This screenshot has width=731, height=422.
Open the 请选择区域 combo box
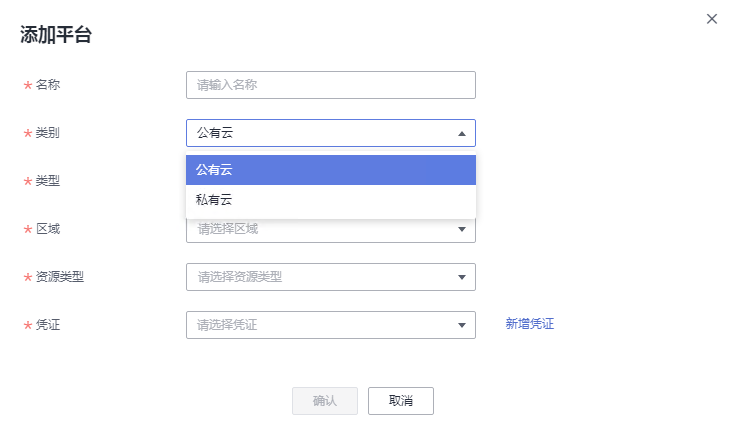point(331,229)
